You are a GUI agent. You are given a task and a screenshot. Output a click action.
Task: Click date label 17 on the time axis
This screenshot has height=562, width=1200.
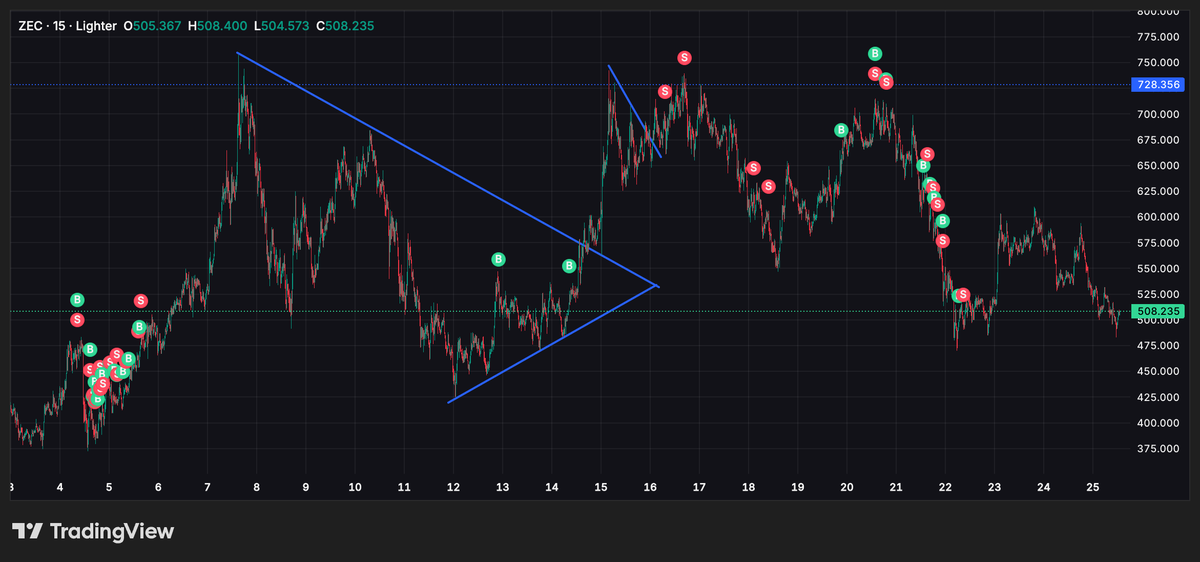pos(699,488)
